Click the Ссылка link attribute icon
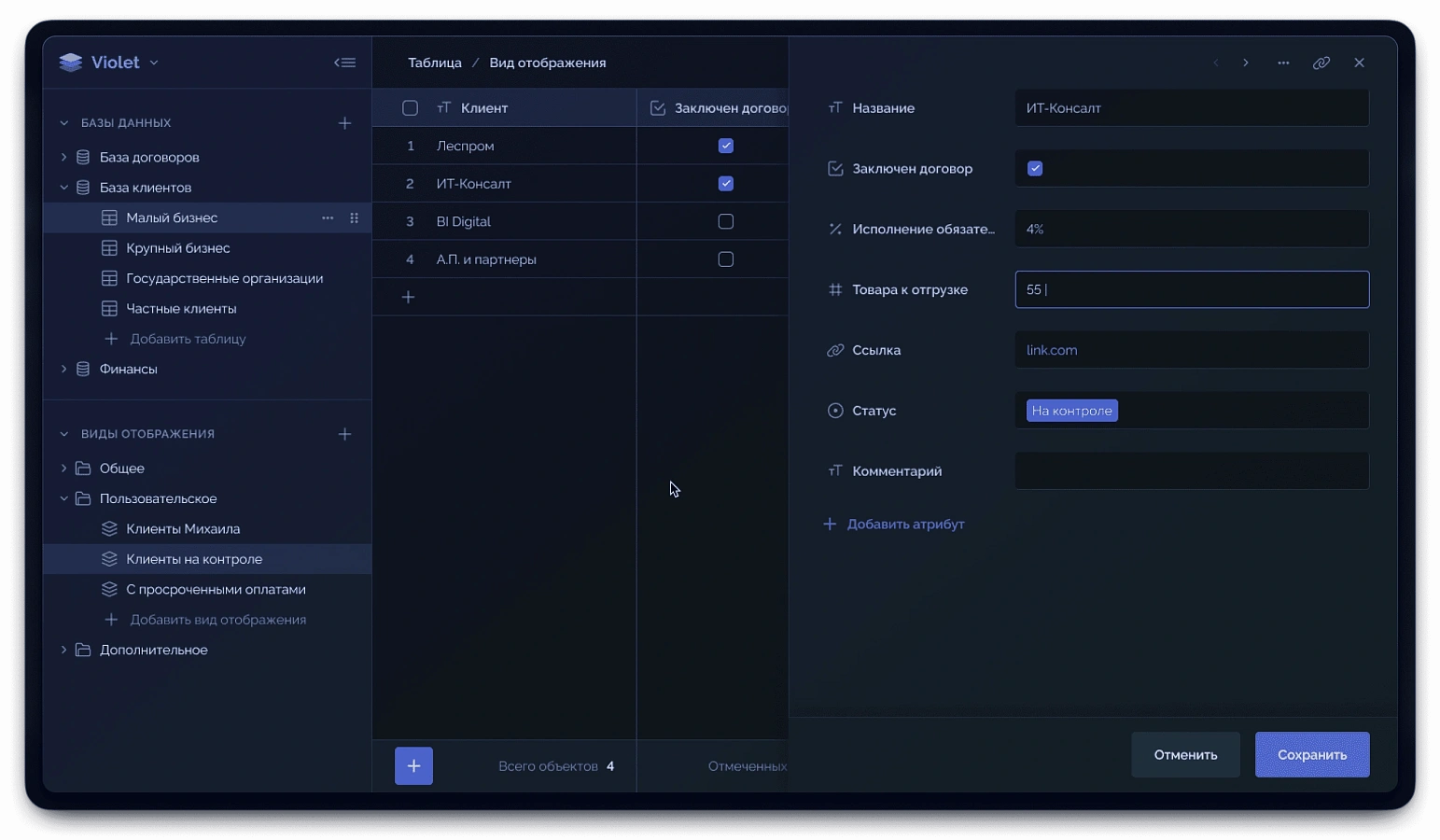The height and width of the screenshot is (840, 1440). [835, 350]
